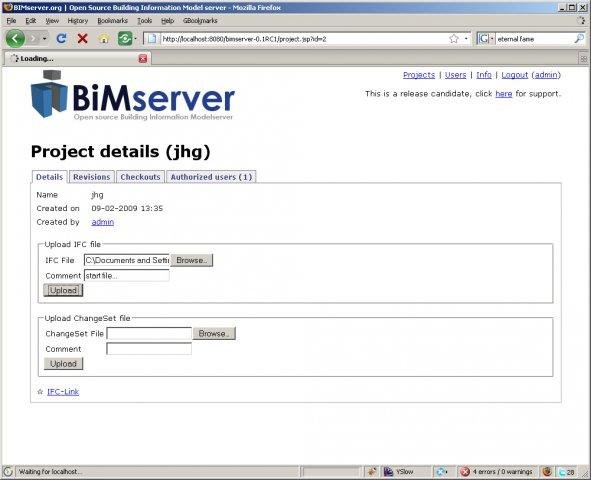This screenshot has height=480, width=591.
Task: Click the ChangeSet Comment field
Action: pyautogui.click(x=149, y=349)
